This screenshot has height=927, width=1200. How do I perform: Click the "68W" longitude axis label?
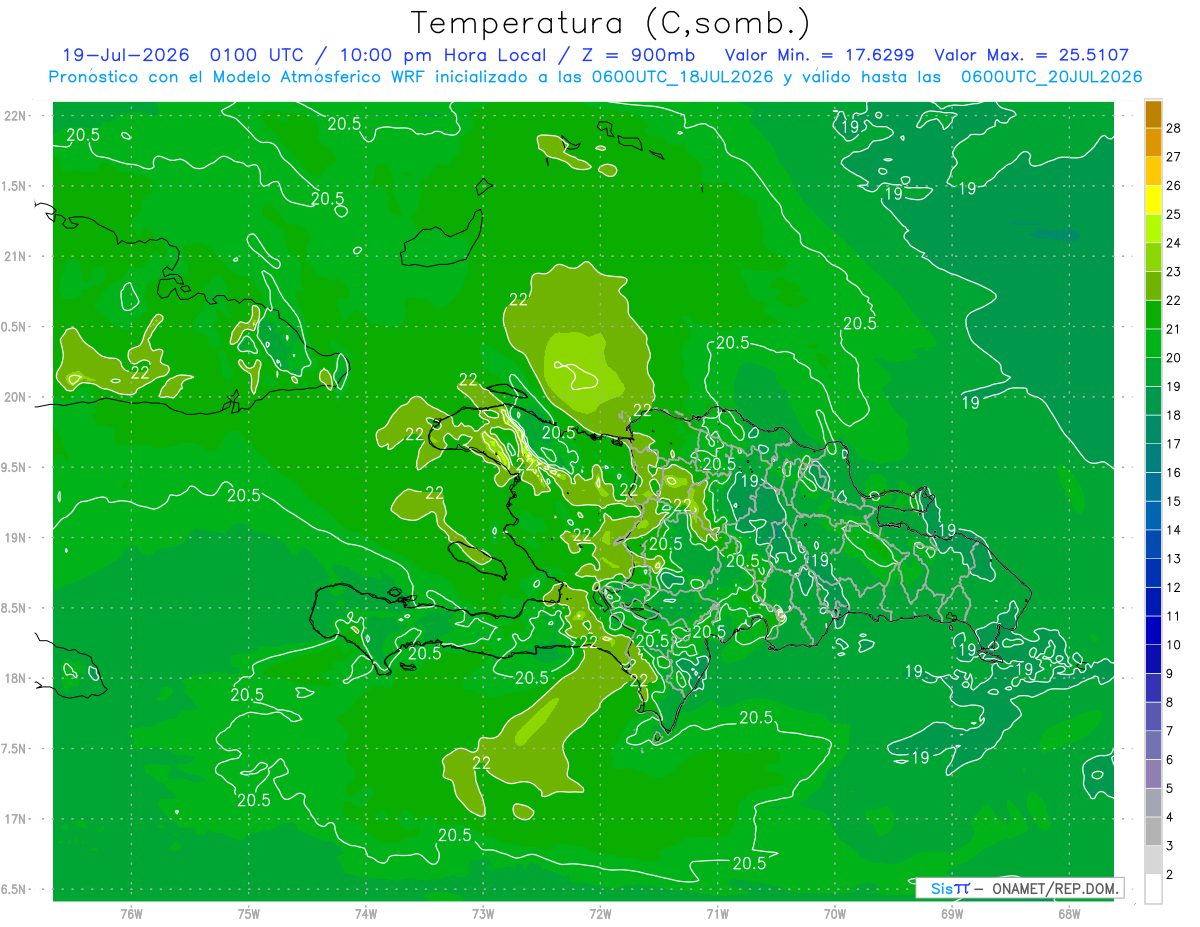click(1068, 914)
